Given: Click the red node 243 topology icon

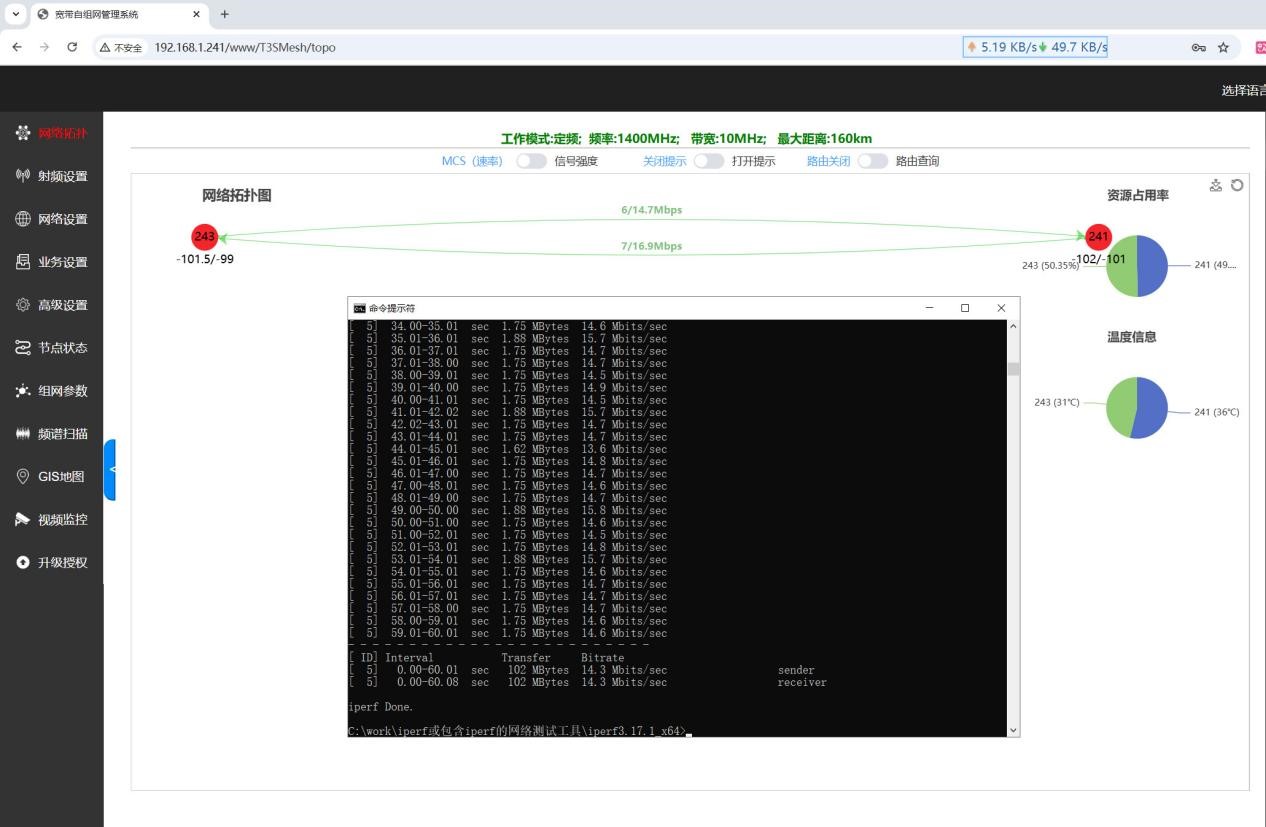Looking at the screenshot, I should point(205,237).
